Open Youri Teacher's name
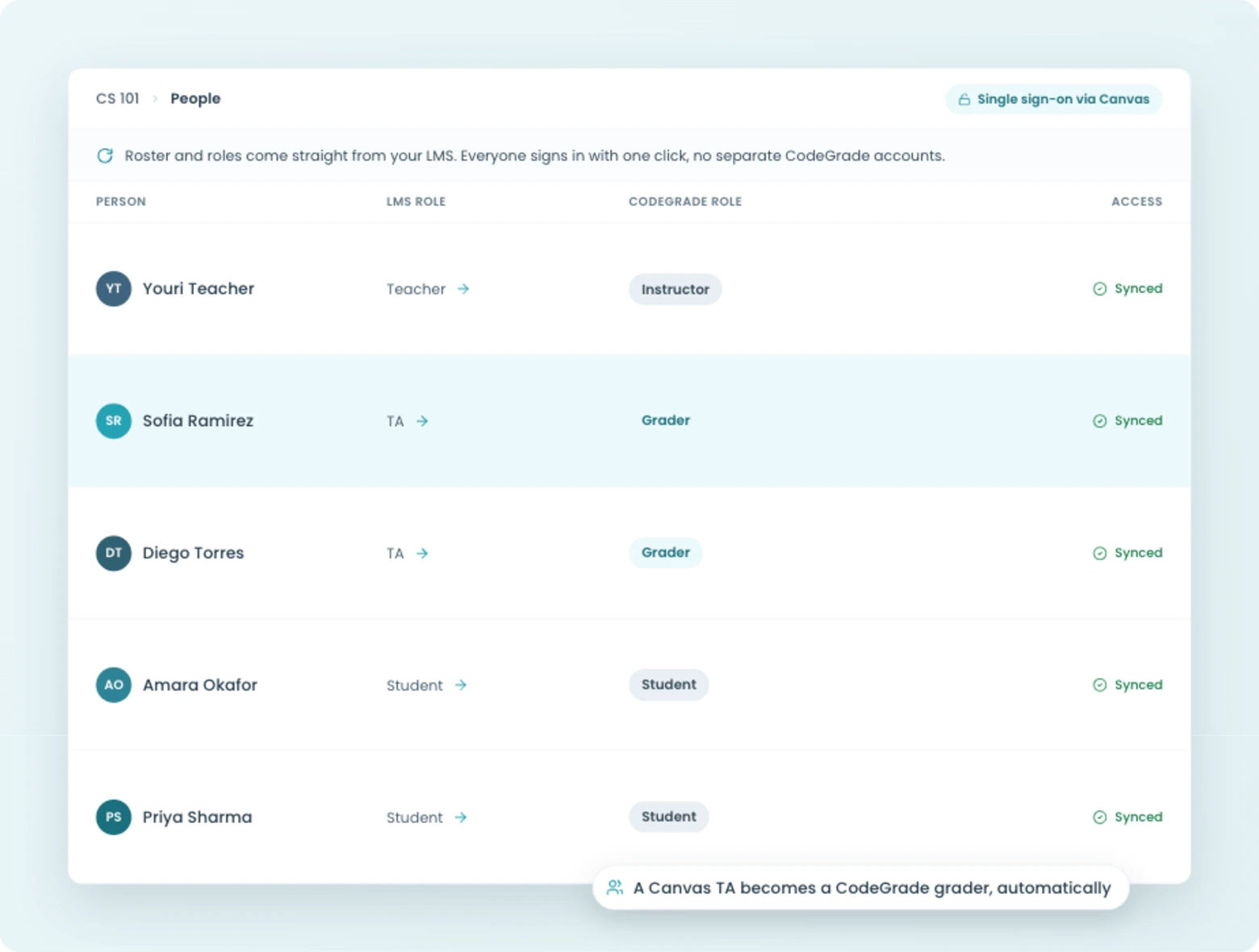This screenshot has width=1259, height=952. (x=199, y=289)
